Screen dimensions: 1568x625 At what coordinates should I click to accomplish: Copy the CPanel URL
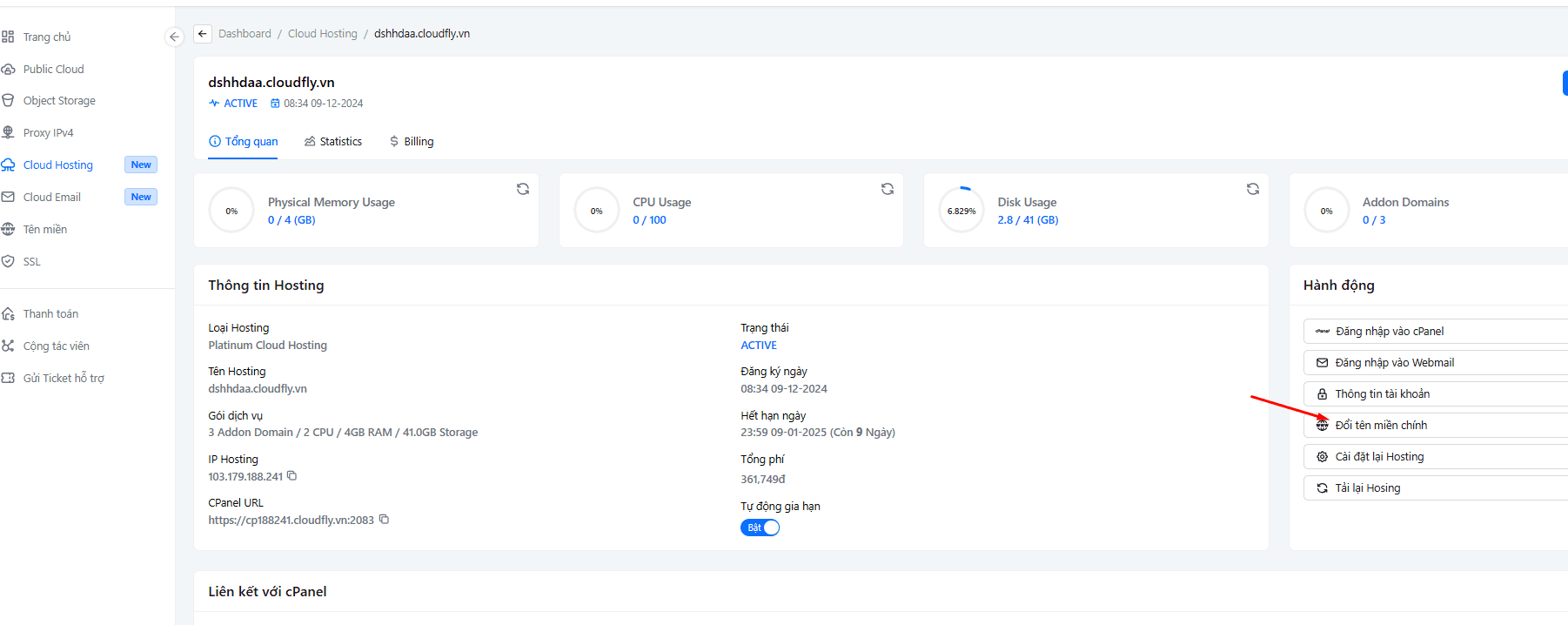pyautogui.click(x=384, y=520)
